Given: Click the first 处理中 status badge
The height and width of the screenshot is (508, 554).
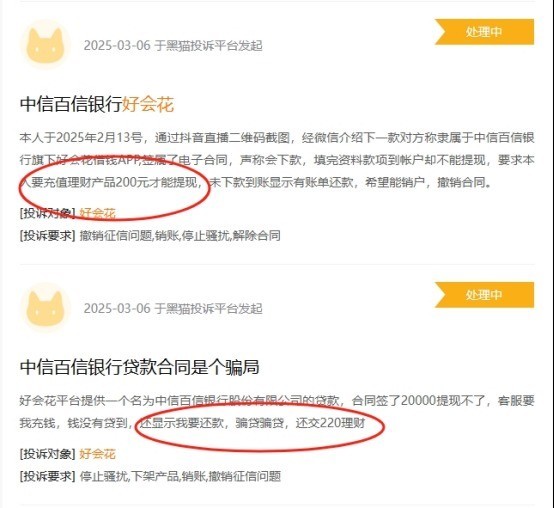Looking at the screenshot, I should pos(484,32).
